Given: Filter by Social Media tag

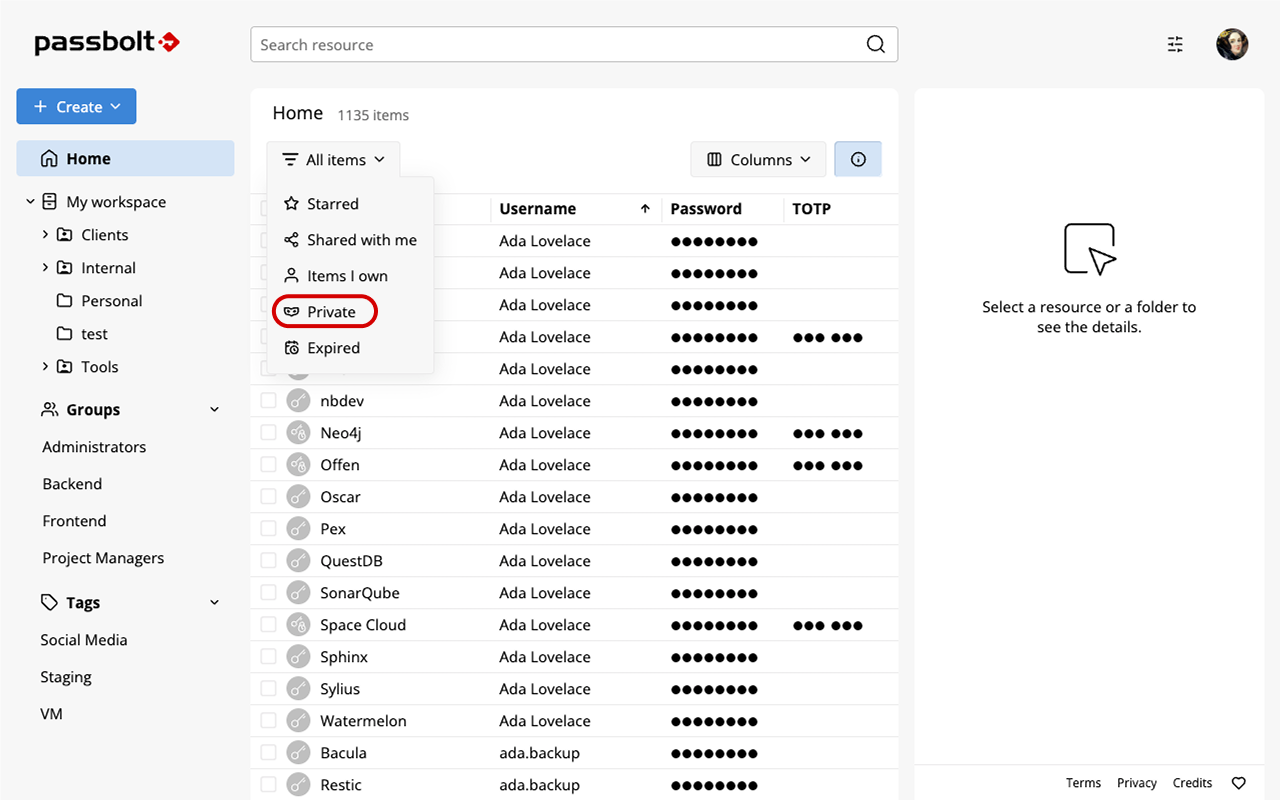Looking at the screenshot, I should [x=84, y=640].
